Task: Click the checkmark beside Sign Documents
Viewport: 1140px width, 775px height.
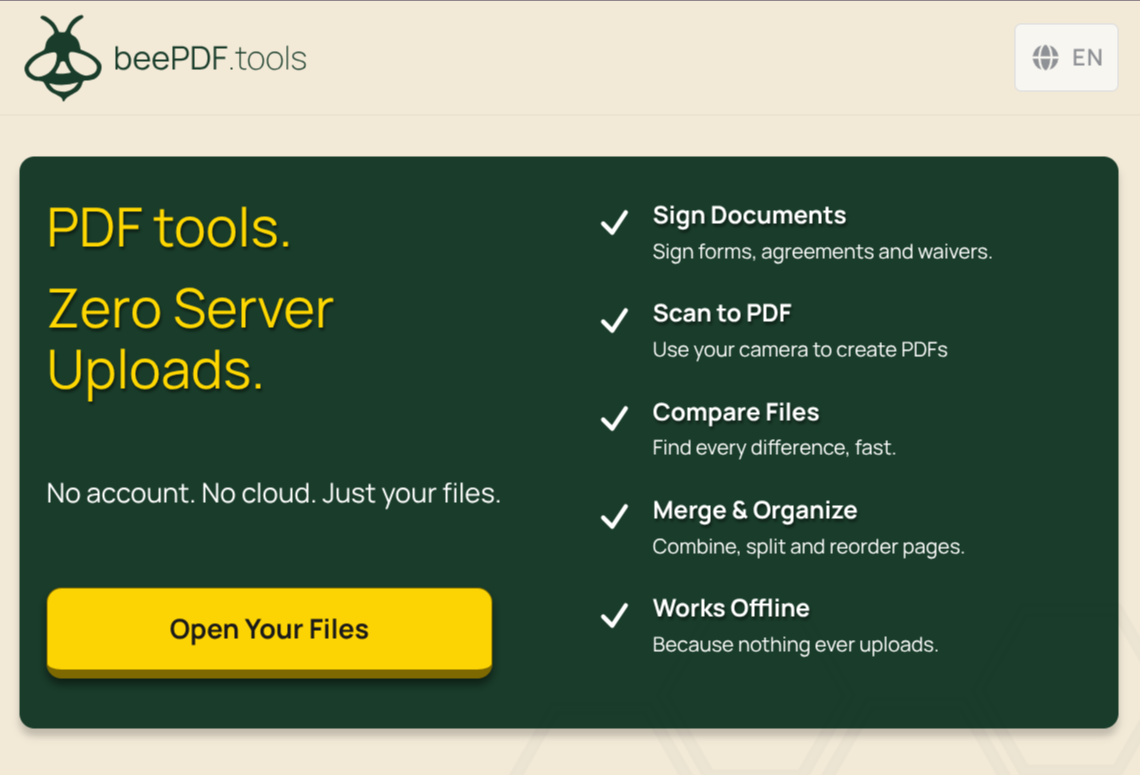Action: (x=614, y=222)
